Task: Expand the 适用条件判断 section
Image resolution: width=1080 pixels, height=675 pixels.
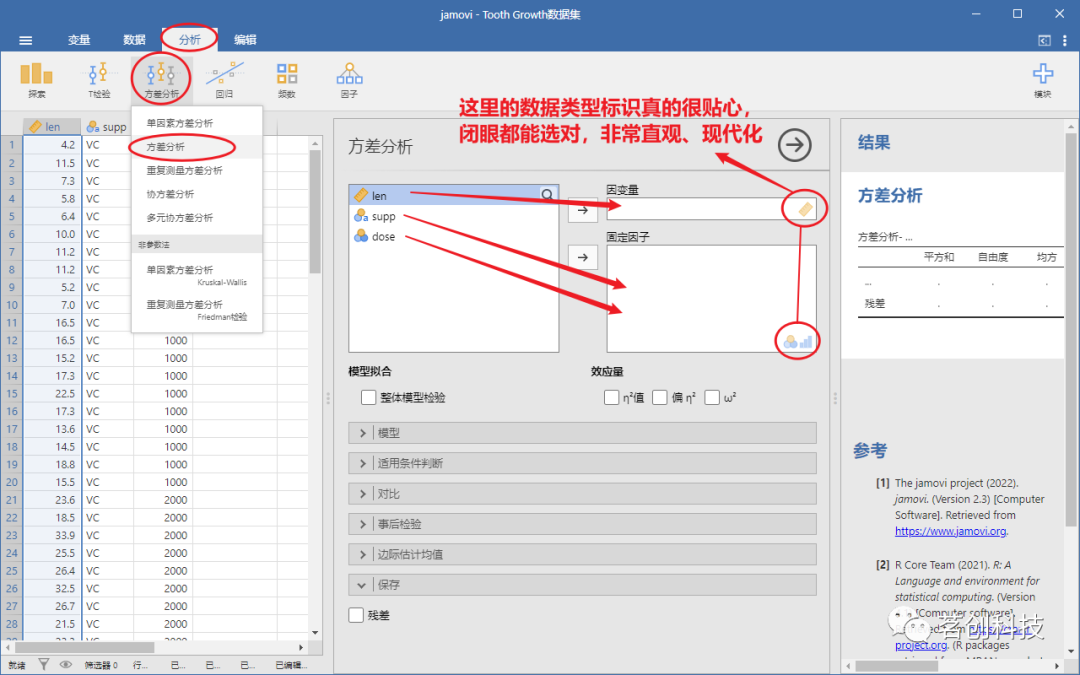Action: click(x=583, y=464)
